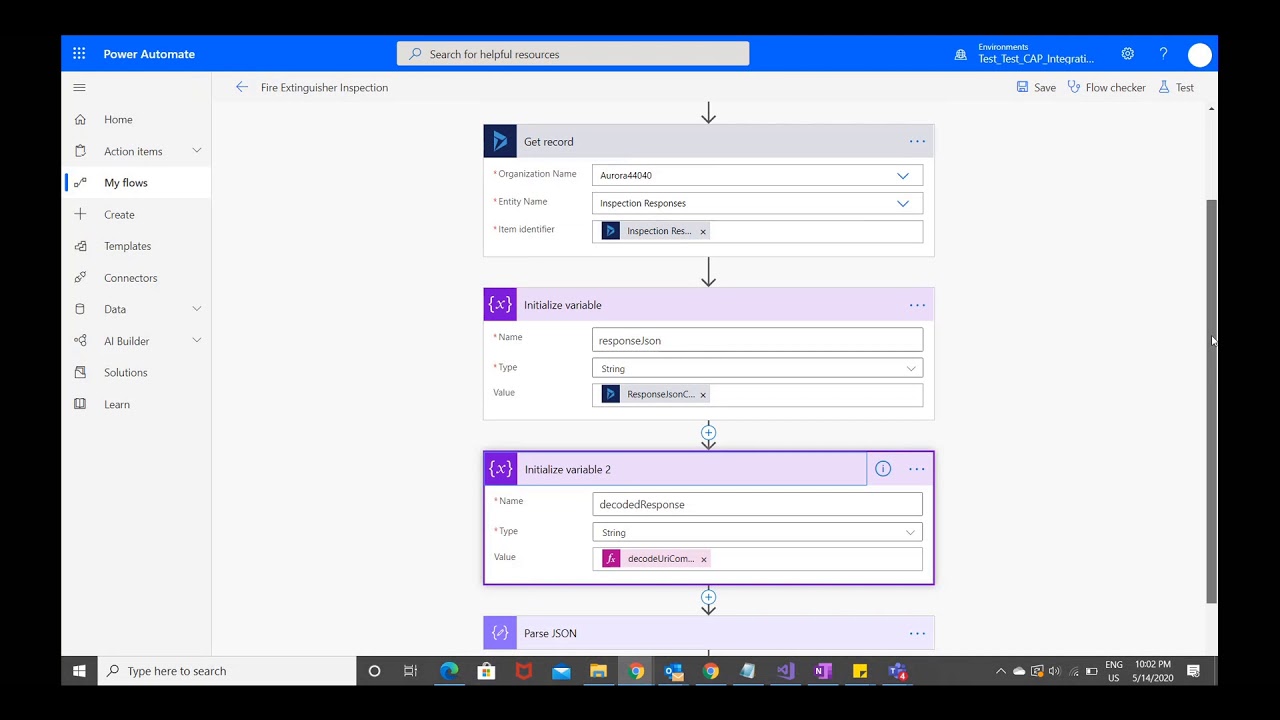
Task: Click scrollbar up arrow at top
Action: pyautogui.click(x=1212, y=109)
